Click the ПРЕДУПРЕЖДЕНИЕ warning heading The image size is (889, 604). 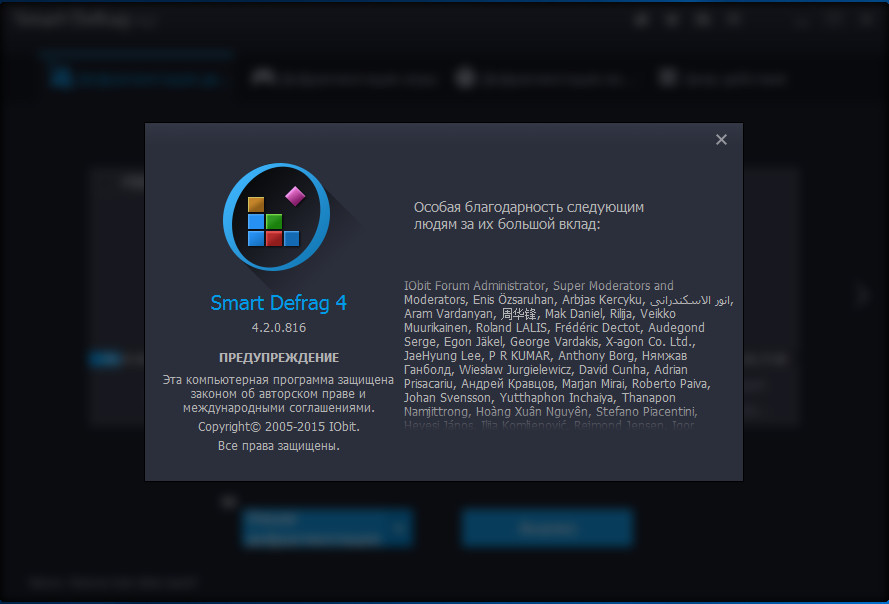pos(278,357)
